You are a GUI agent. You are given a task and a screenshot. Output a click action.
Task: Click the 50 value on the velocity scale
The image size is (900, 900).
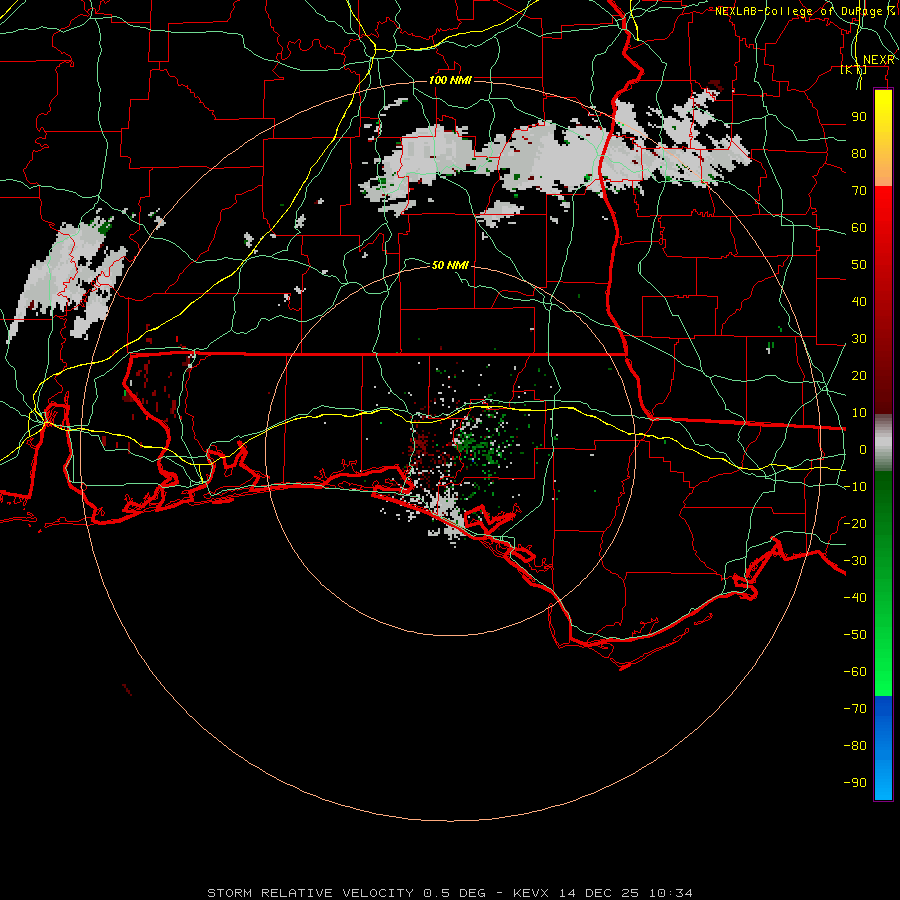click(x=859, y=265)
